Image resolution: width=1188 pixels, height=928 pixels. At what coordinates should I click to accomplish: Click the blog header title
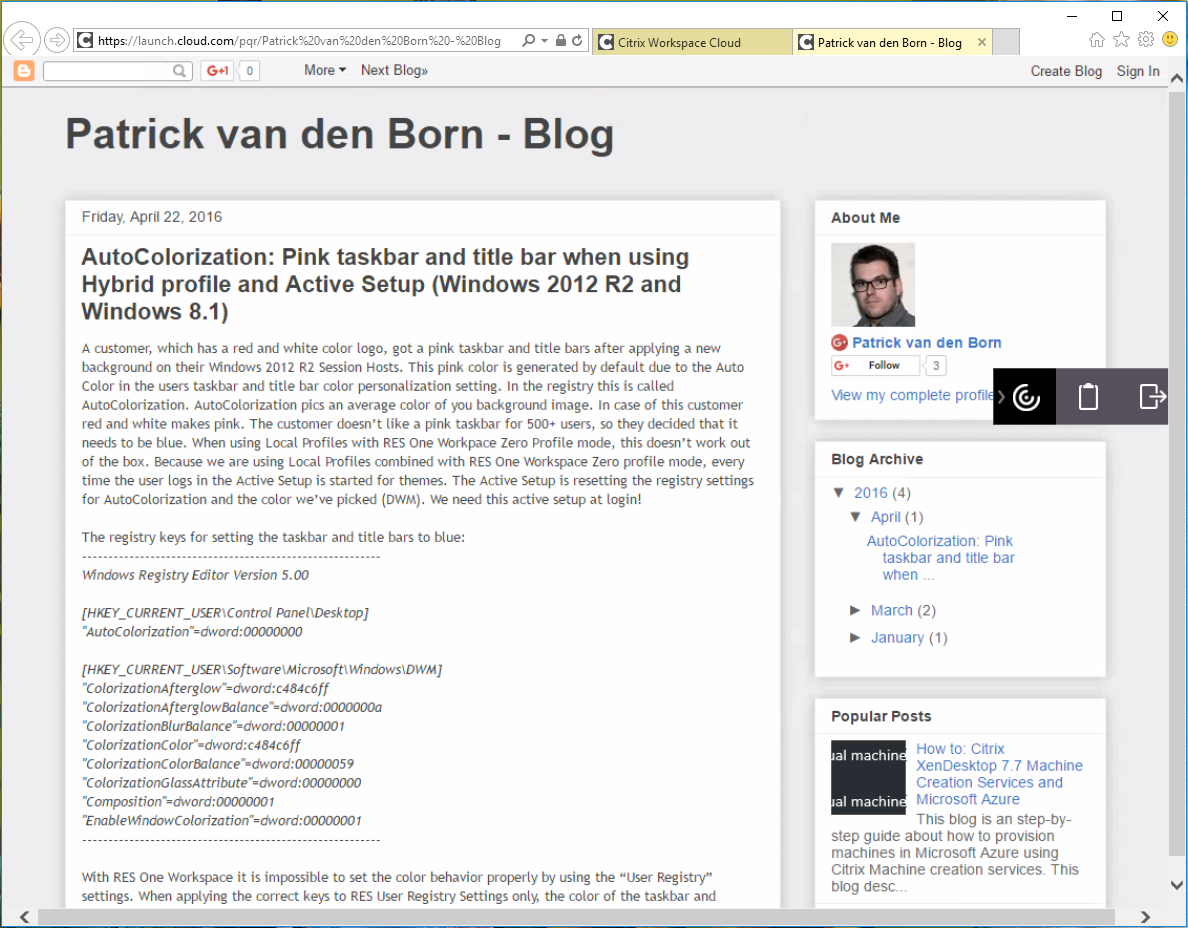pos(339,134)
